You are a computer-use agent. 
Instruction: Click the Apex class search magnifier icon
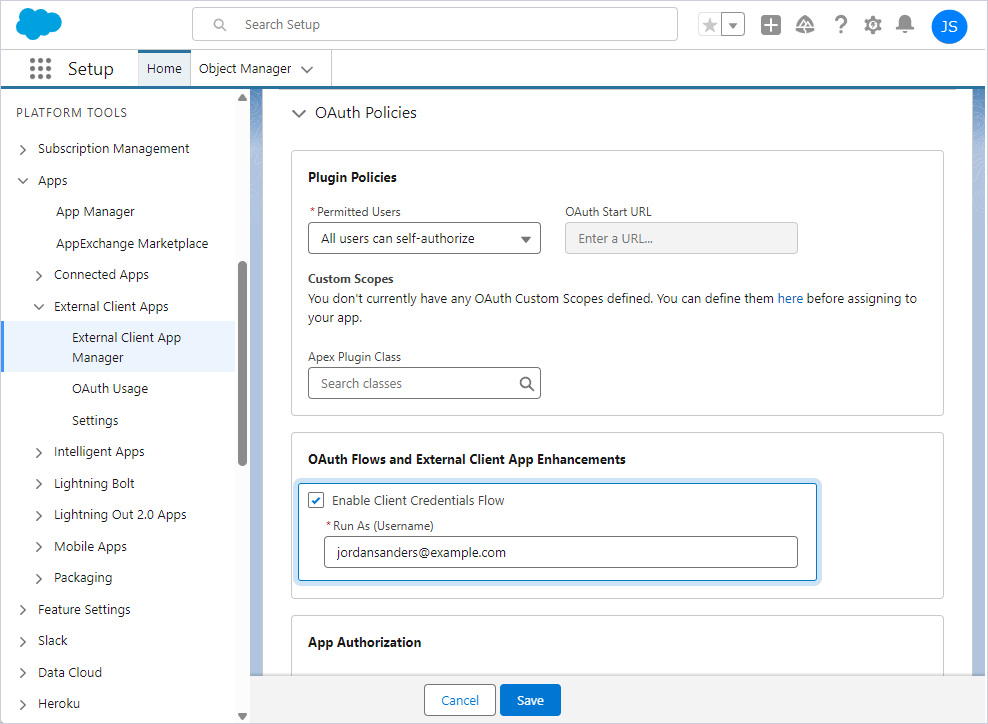pos(527,384)
